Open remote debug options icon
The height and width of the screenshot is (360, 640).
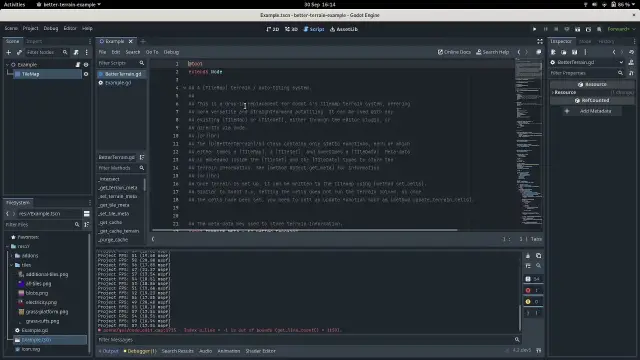pyautogui.click(x=567, y=29)
